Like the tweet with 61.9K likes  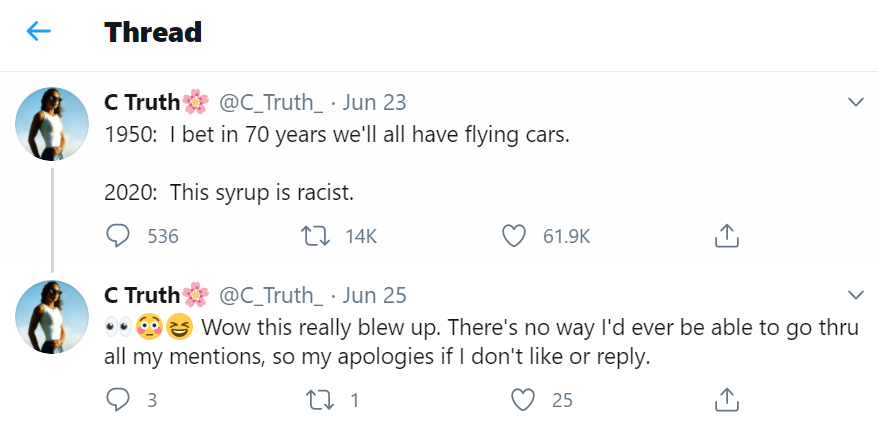(x=514, y=236)
